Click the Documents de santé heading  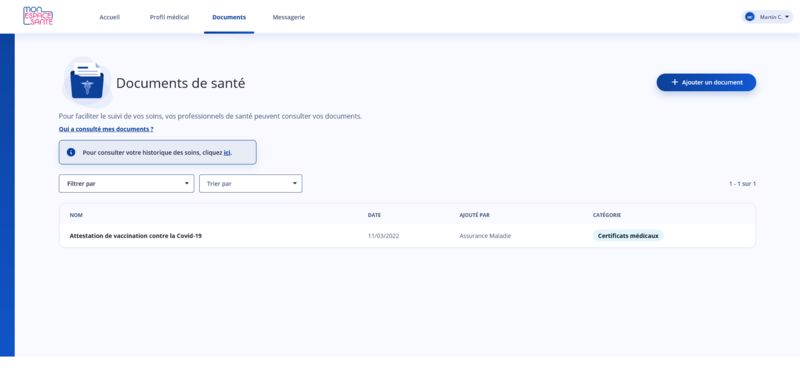pos(181,83)
